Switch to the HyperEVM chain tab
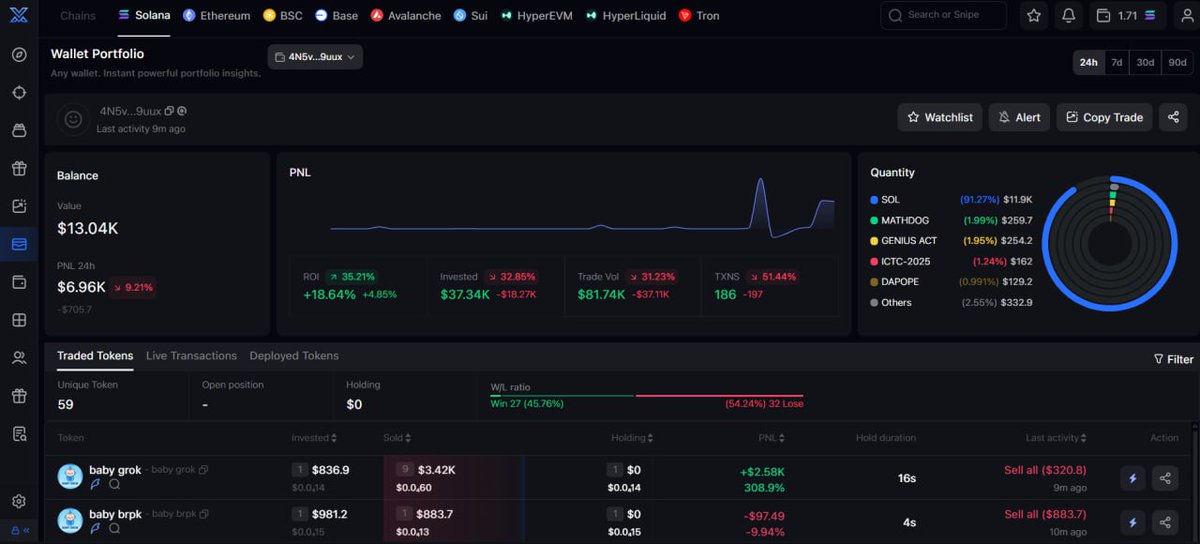 (537, 16)
